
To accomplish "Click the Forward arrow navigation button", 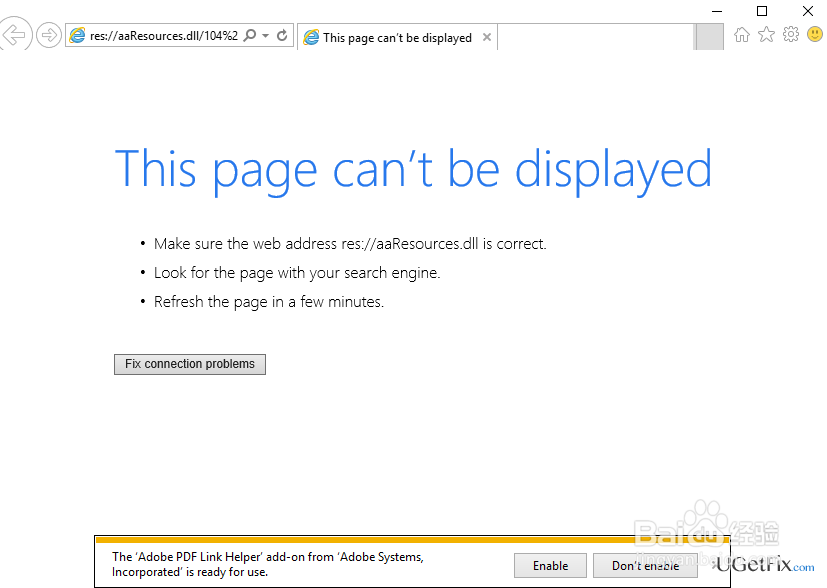I will click(x=49, y=35).
